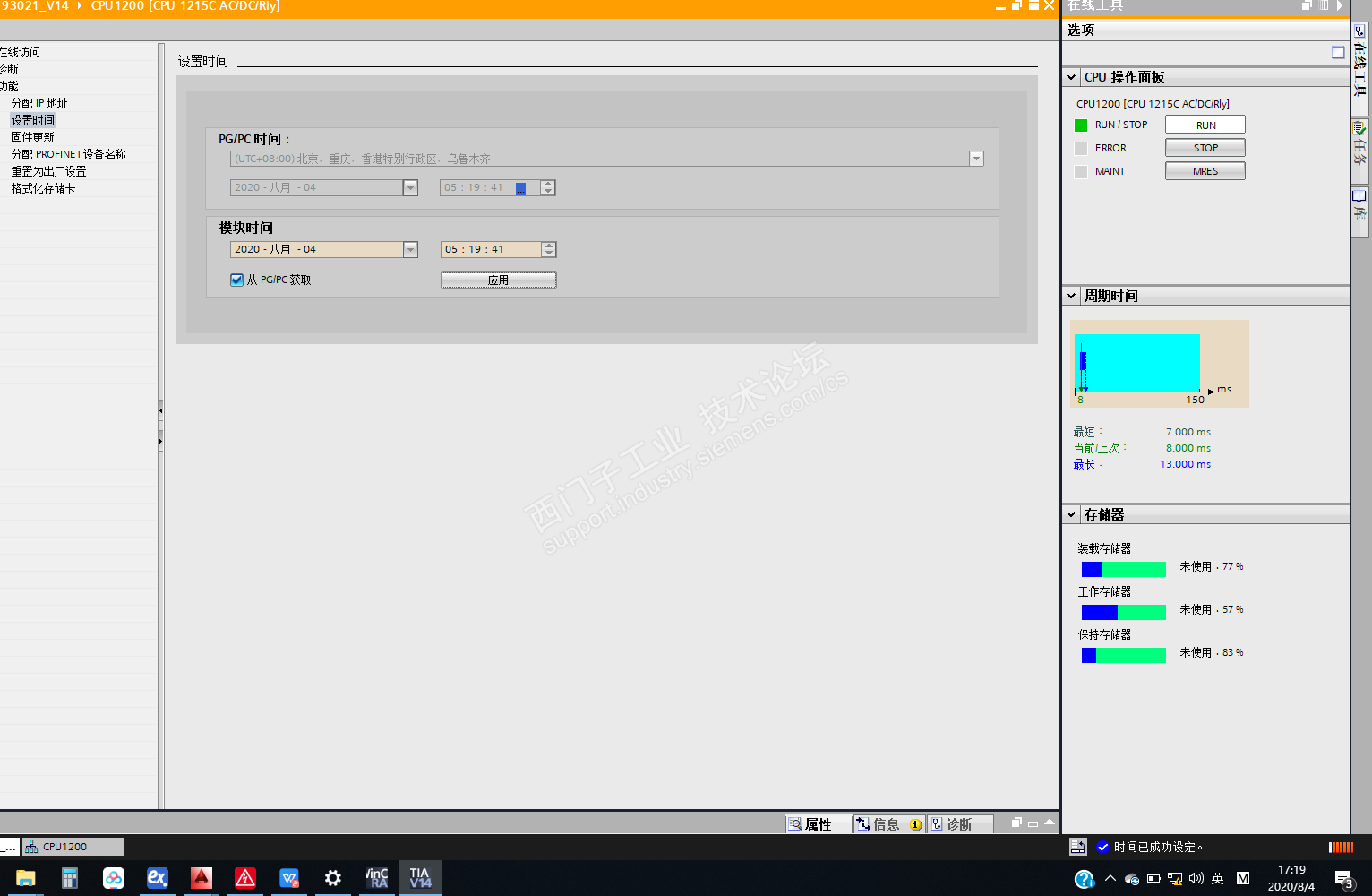Click the module time field 05:19:41
The width and height of the screenshot is (1372, 896).
(x=492, y=250)
